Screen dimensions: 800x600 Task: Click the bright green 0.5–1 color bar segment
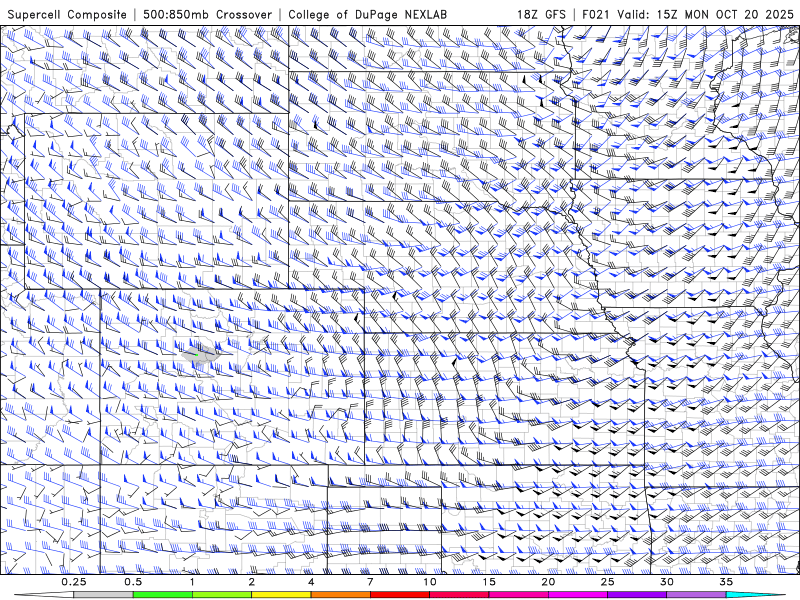tap(163, 595)
